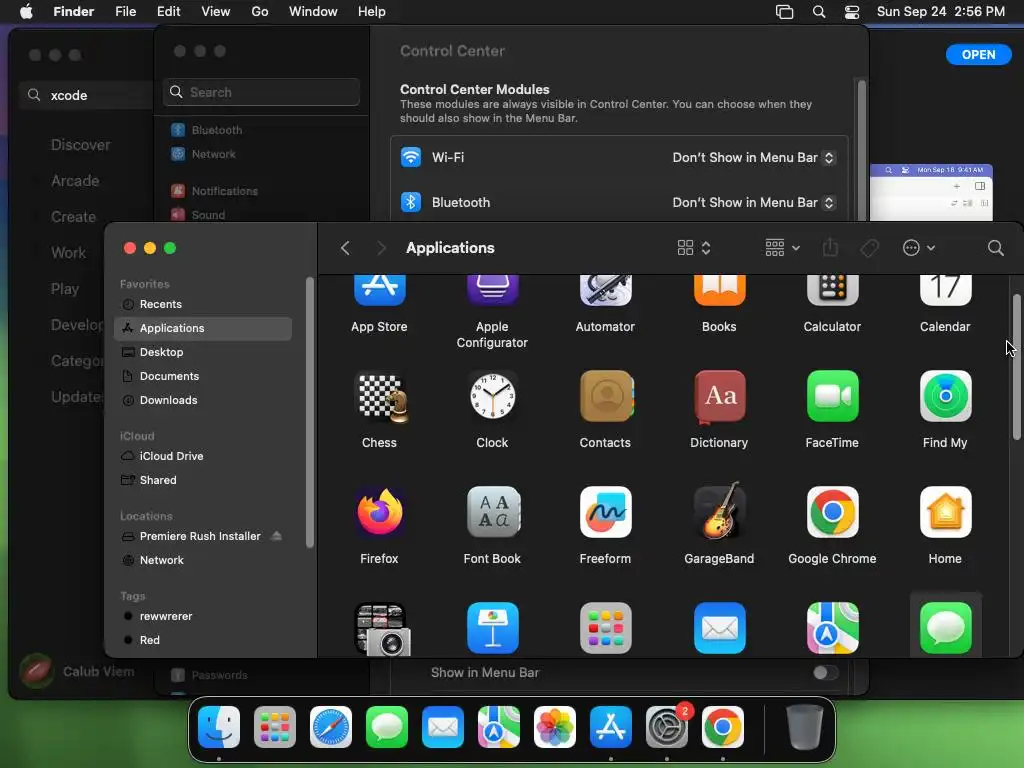Open the Go menu
Image resolution: width=1024 pixels, height=768 pixels.
260,12
